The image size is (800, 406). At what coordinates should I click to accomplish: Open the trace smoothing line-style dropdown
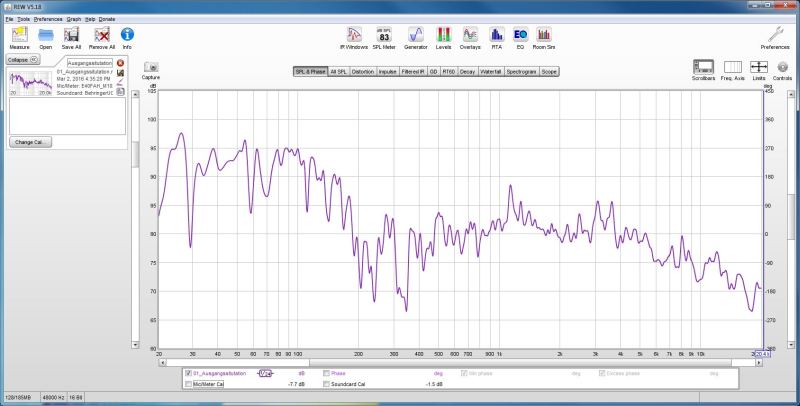coord(266,373)
